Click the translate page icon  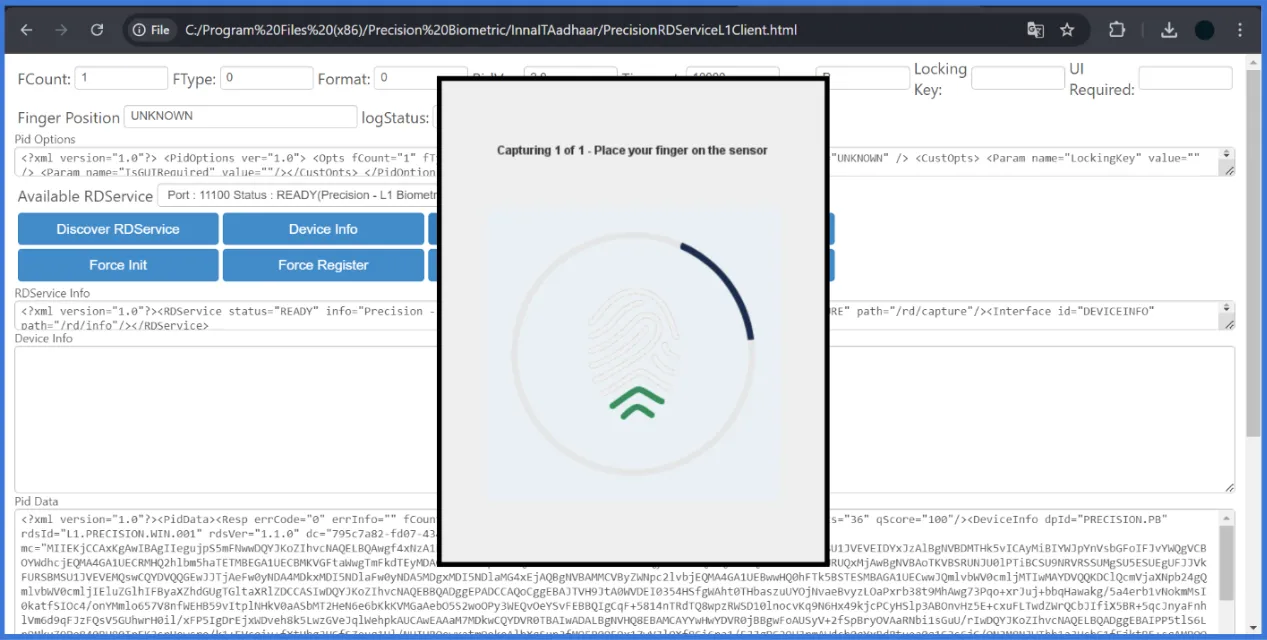(x=1035, y=30)
